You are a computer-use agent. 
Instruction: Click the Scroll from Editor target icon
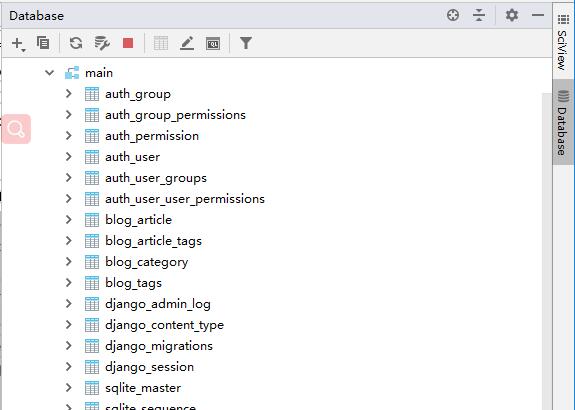453,15
